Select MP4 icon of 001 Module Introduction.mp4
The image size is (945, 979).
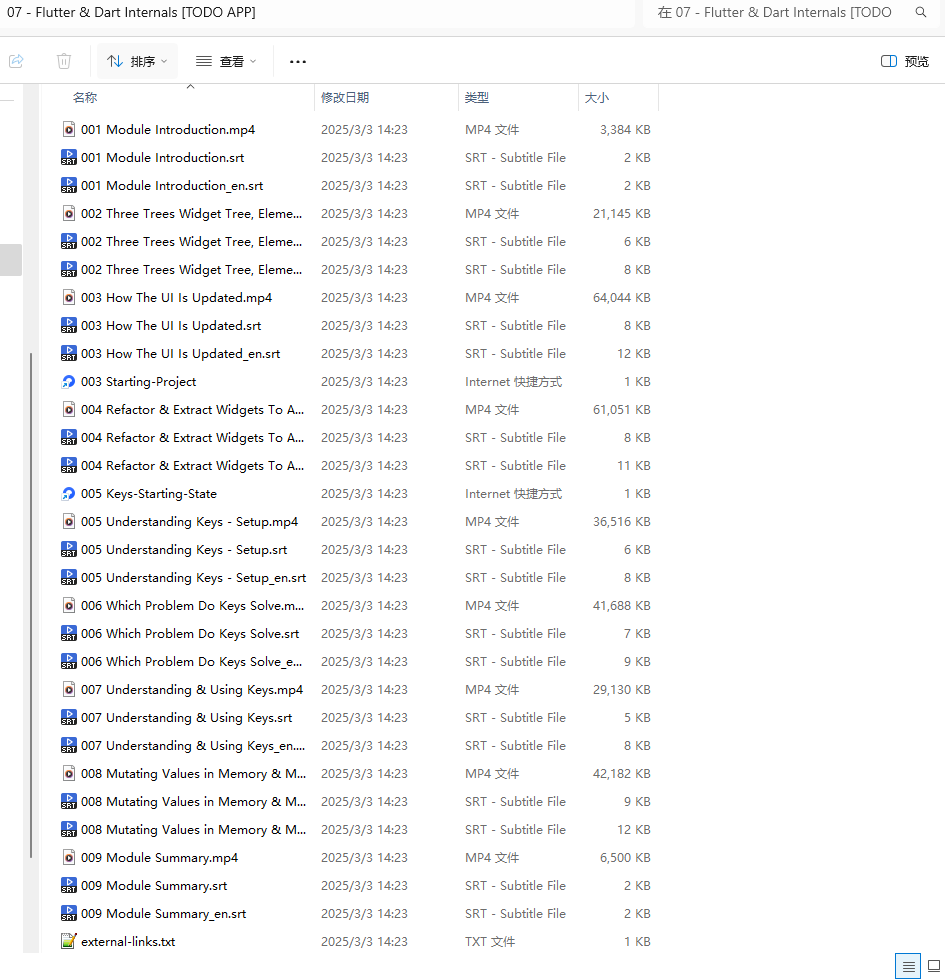tap(69, 130)
